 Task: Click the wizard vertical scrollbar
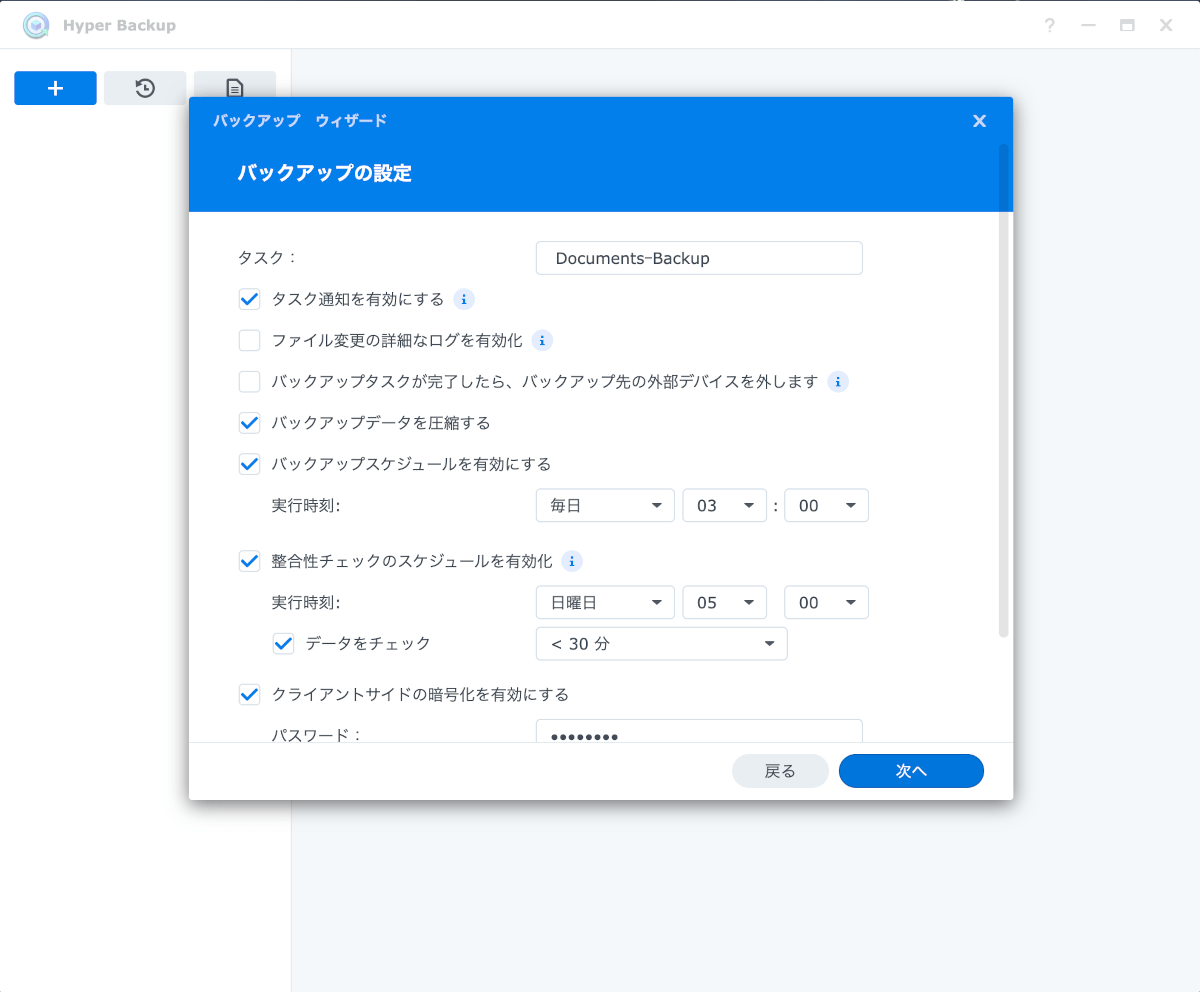click(1004, 390)
